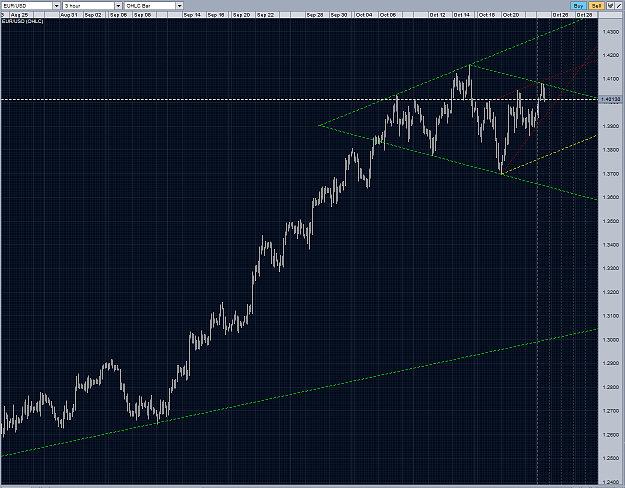Viewport: 625px width, 488px height.
Task: Click the Oct 12 date label
Action: (438, 15)
